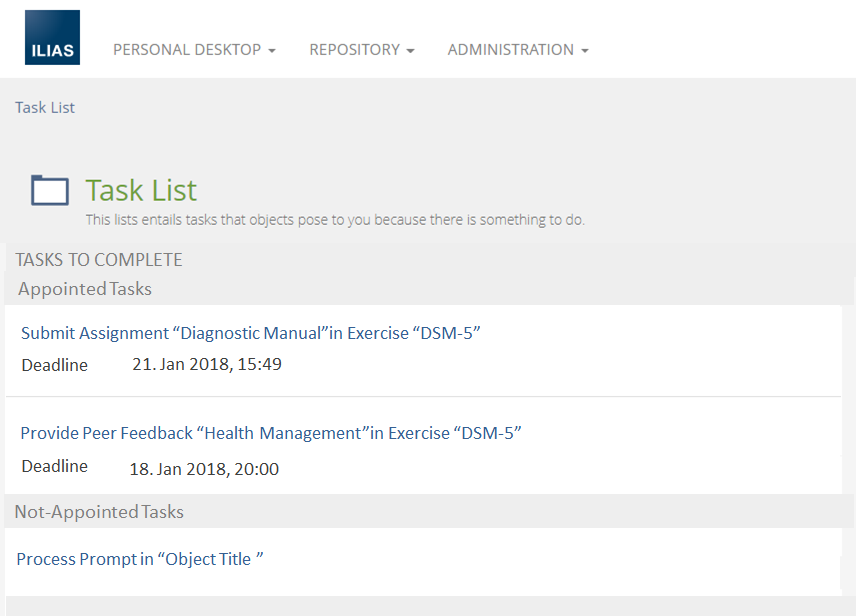Click the caret arrow next to Personal Desktop
This screenshot has height=616, width=856.
pos(272,51)
